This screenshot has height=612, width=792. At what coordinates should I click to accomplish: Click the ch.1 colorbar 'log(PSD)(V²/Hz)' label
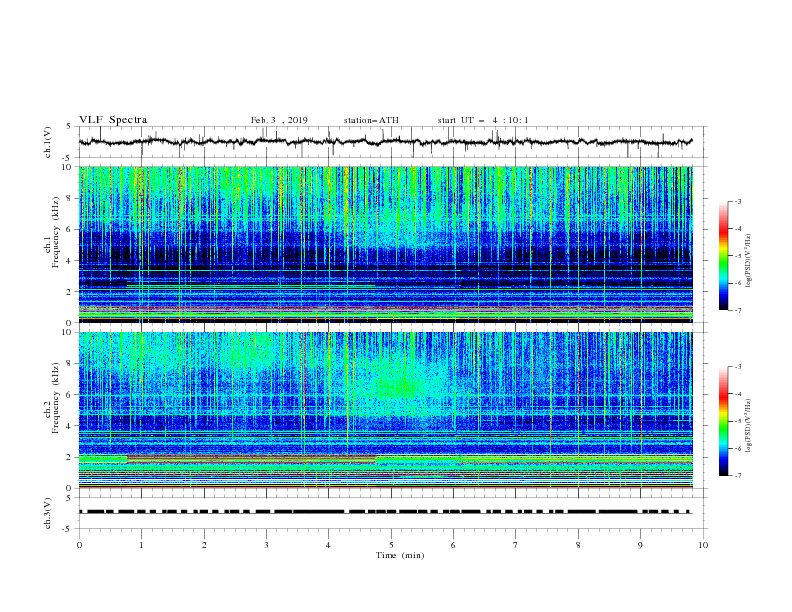tap(748, 261)
